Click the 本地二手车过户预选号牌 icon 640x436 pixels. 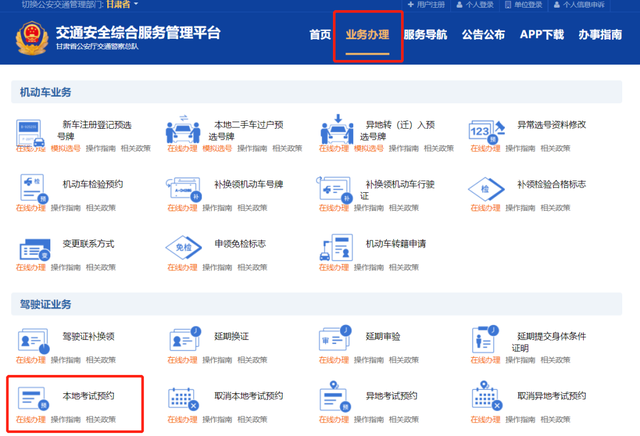[x=183, y=129]
